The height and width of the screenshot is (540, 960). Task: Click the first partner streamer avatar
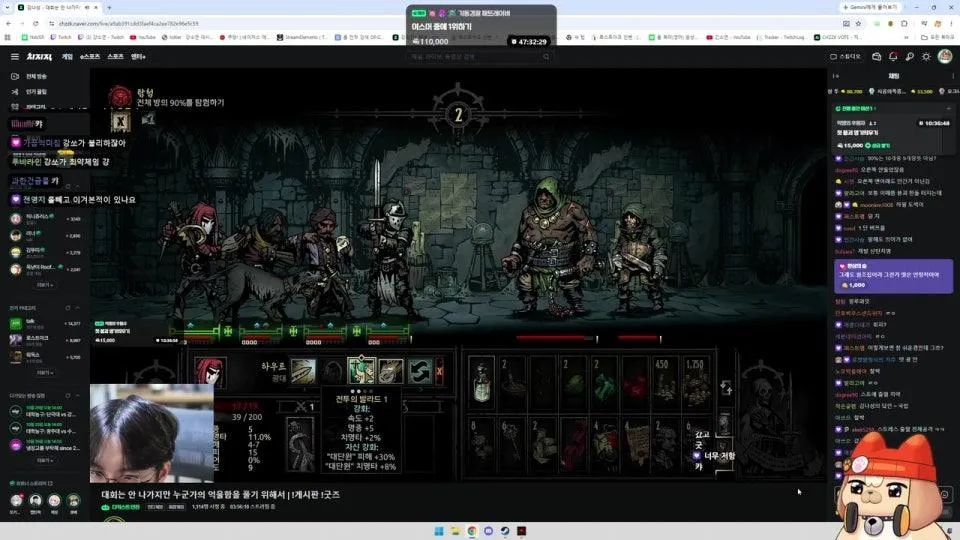16,501
